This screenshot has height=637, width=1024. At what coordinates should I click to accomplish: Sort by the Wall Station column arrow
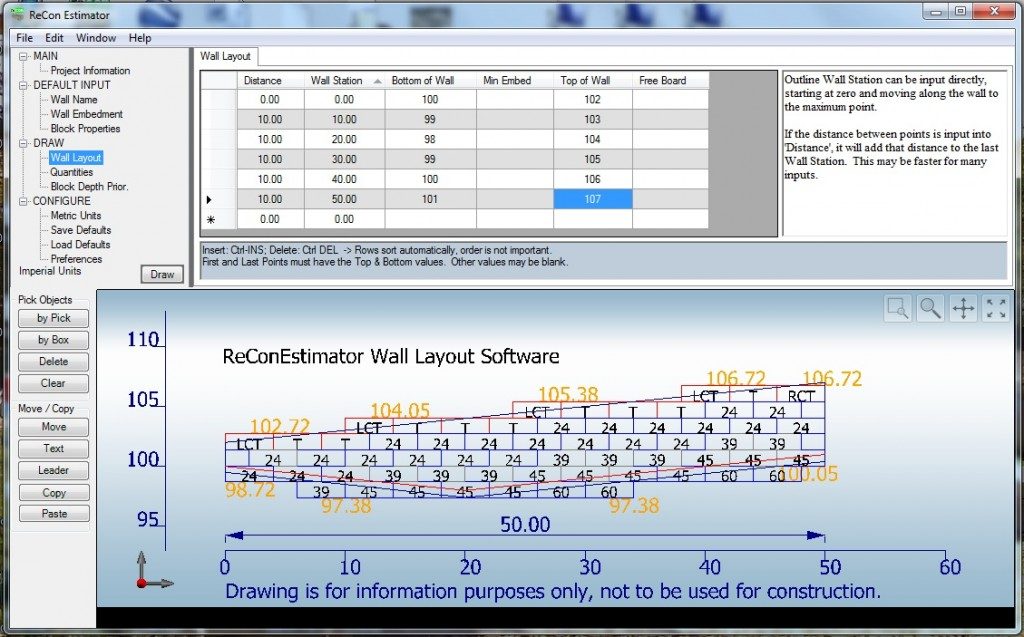coord(377,81)
